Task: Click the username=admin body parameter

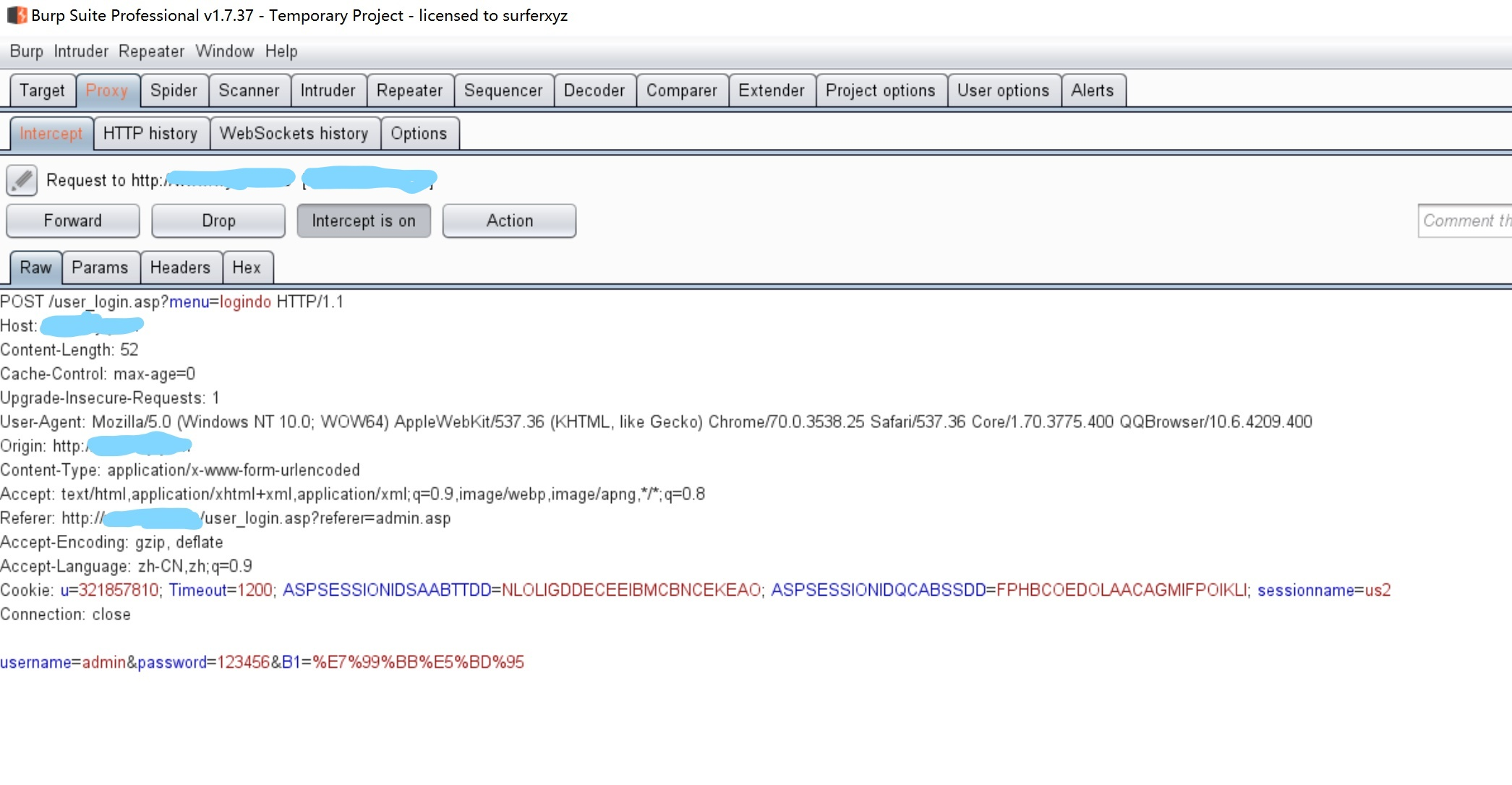Action: point(63,661)
